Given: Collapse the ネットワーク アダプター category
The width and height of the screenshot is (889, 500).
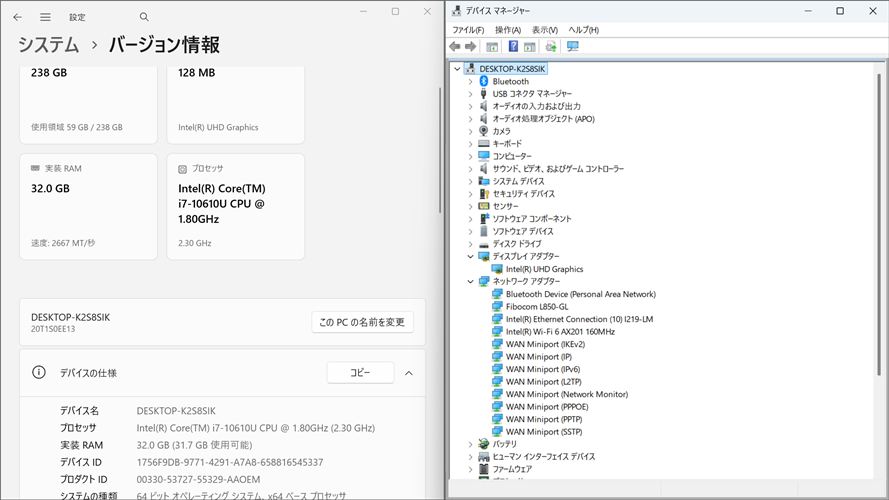Looking at the screenshot, I should pyautogui.click(x=470, y=282).
